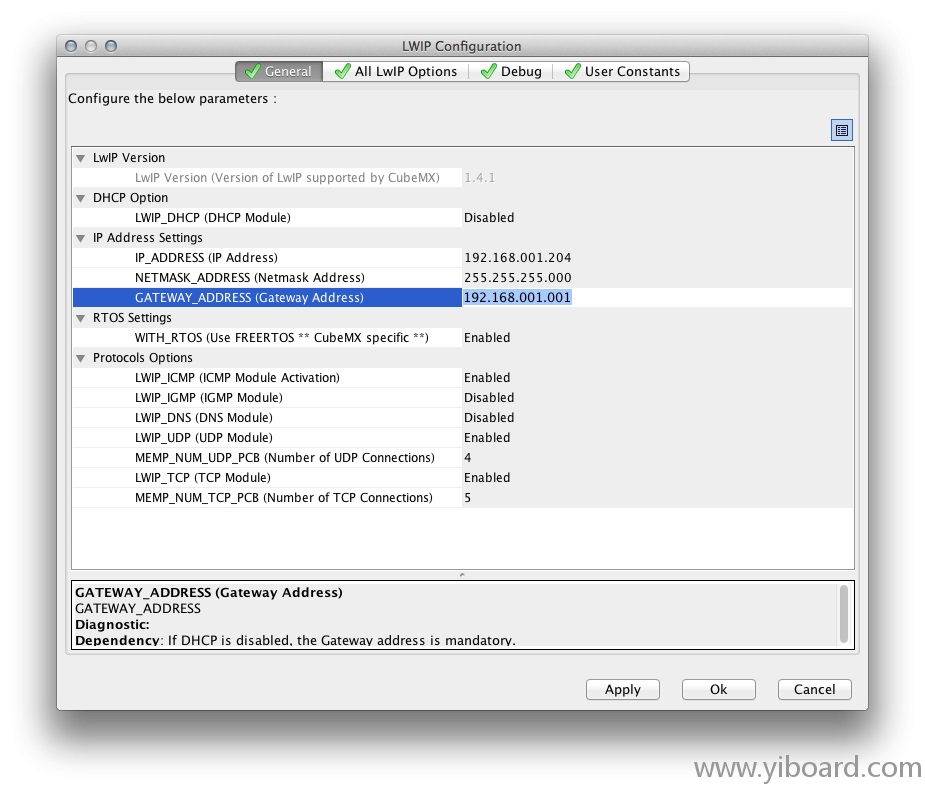
Task: Edit the IP_ADDRESS value field
Action: coord(517,258)
